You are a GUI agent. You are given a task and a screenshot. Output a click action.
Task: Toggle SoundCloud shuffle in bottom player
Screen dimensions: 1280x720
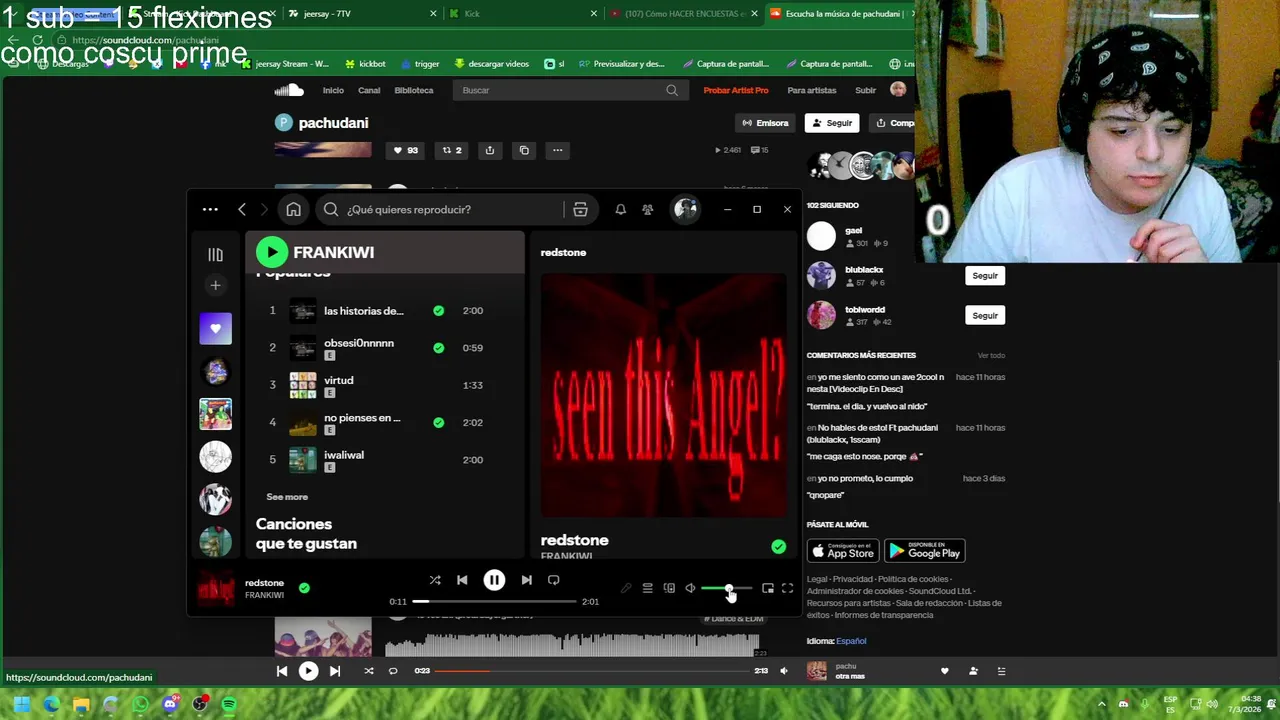(x=368, y=671)
